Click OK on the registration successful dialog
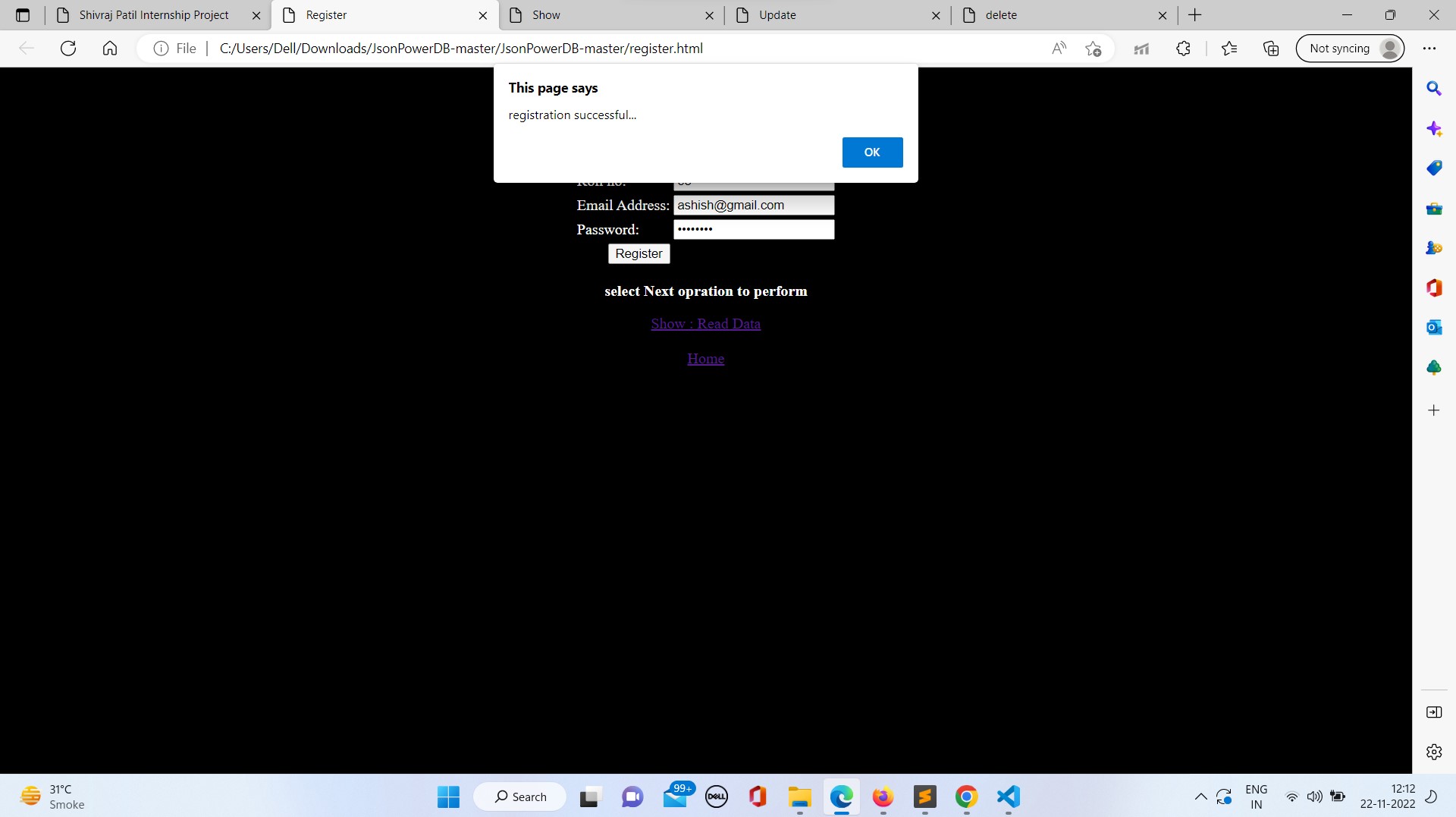The height and width of the screenshot is (817, 1456). tap(872, 152)
